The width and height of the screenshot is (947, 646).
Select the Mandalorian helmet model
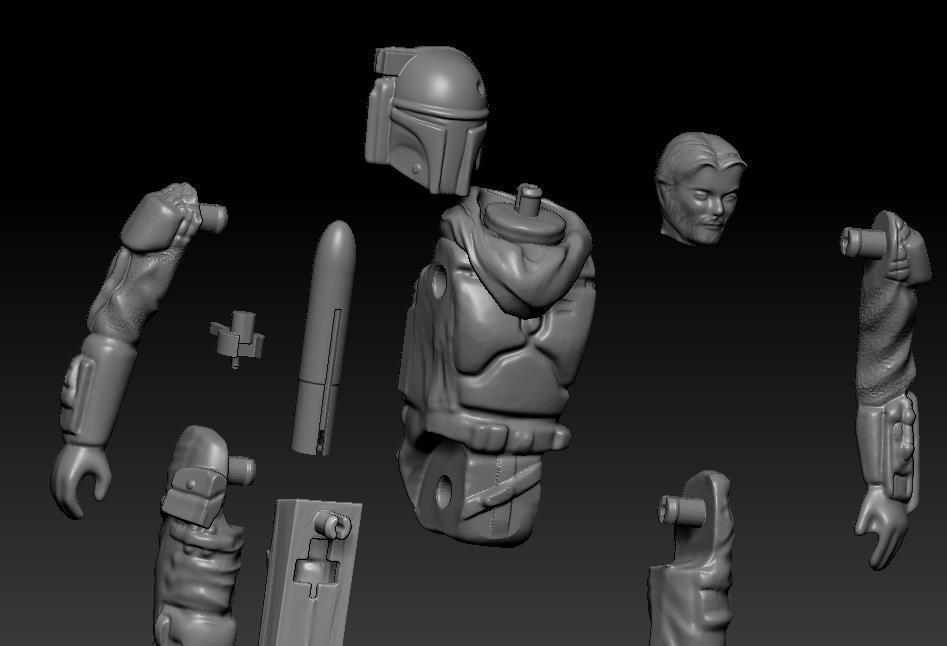click(426, 119)
